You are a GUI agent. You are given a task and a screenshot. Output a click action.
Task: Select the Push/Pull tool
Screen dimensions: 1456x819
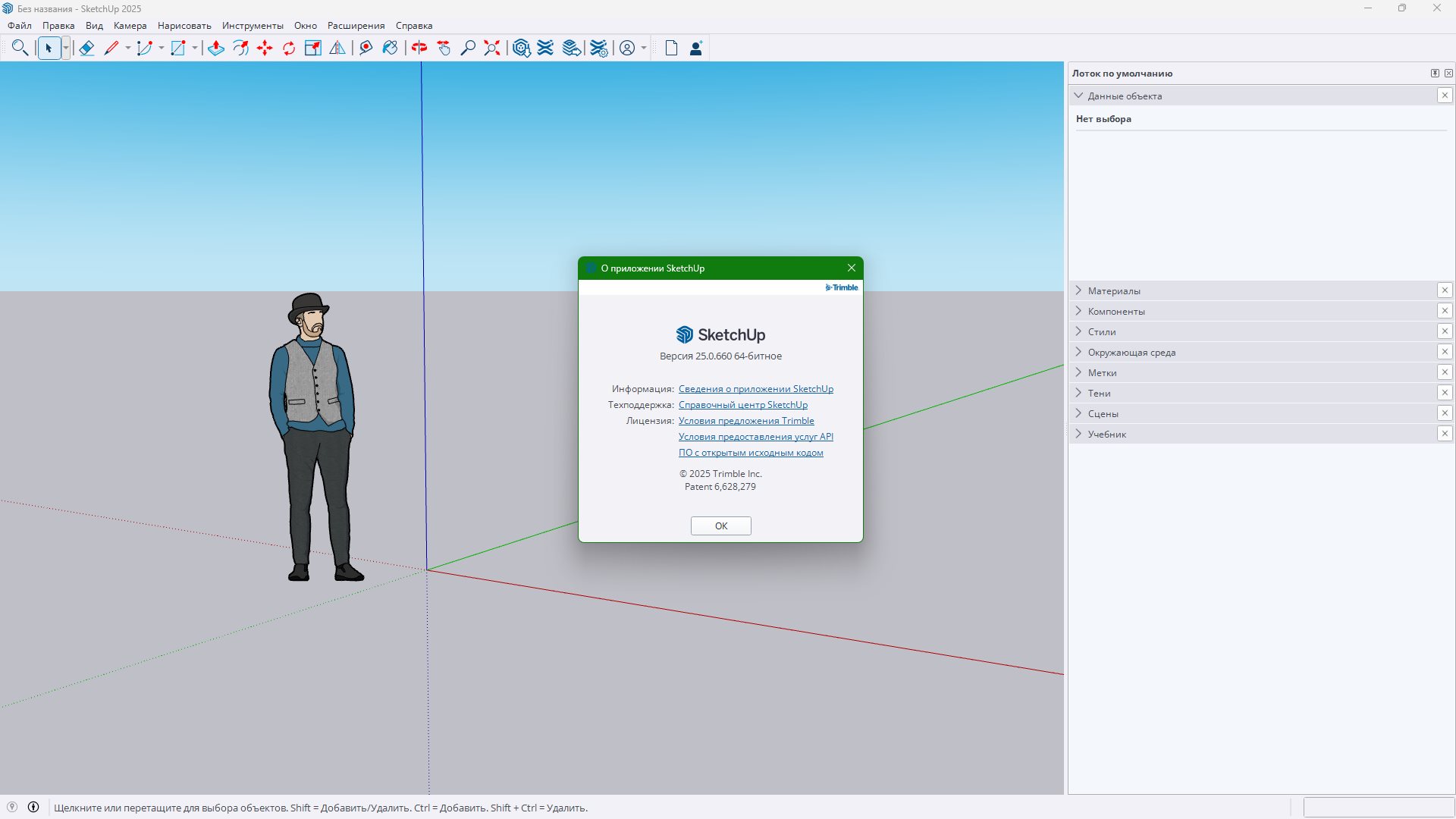(216, 49)
